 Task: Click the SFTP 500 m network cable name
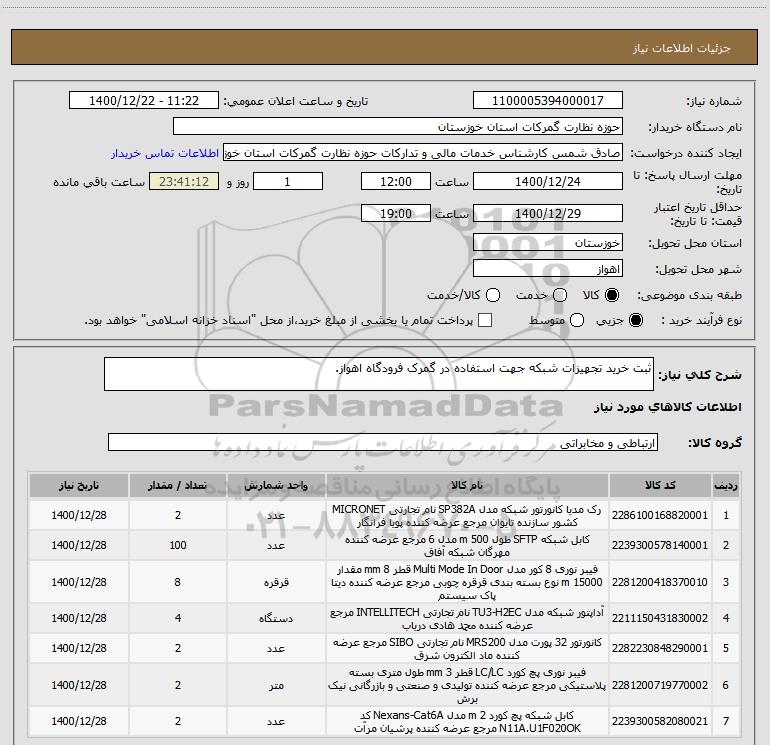click(x=467, y=546)
